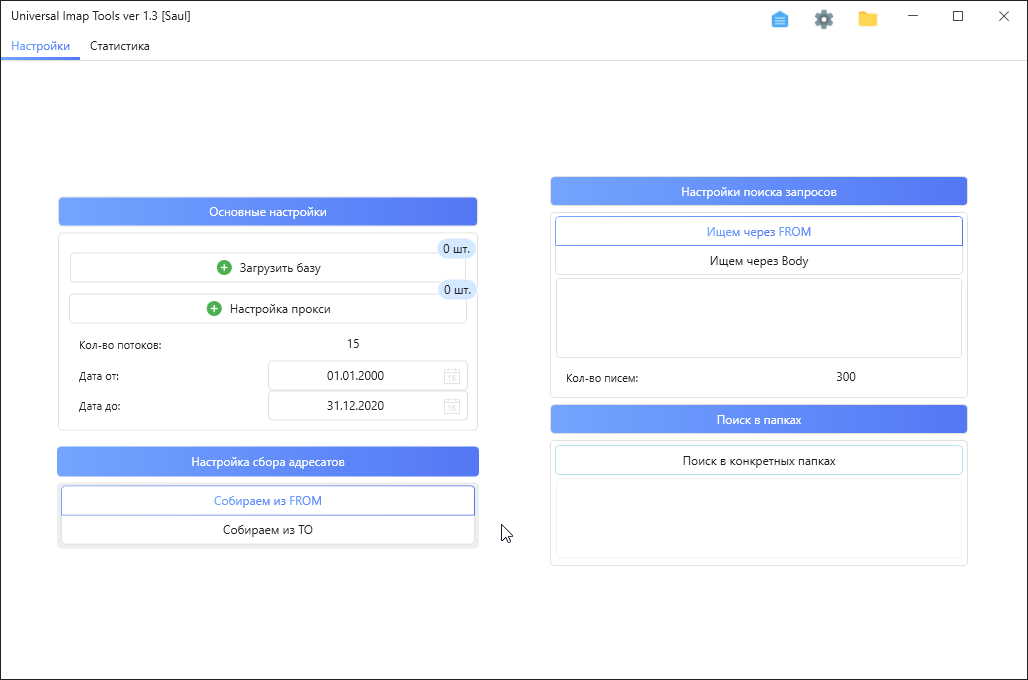This screenshot has width=1028, height=680.
Task: Open settings via the gear icon
Action: pyautogui.click(x=824, y=19)
